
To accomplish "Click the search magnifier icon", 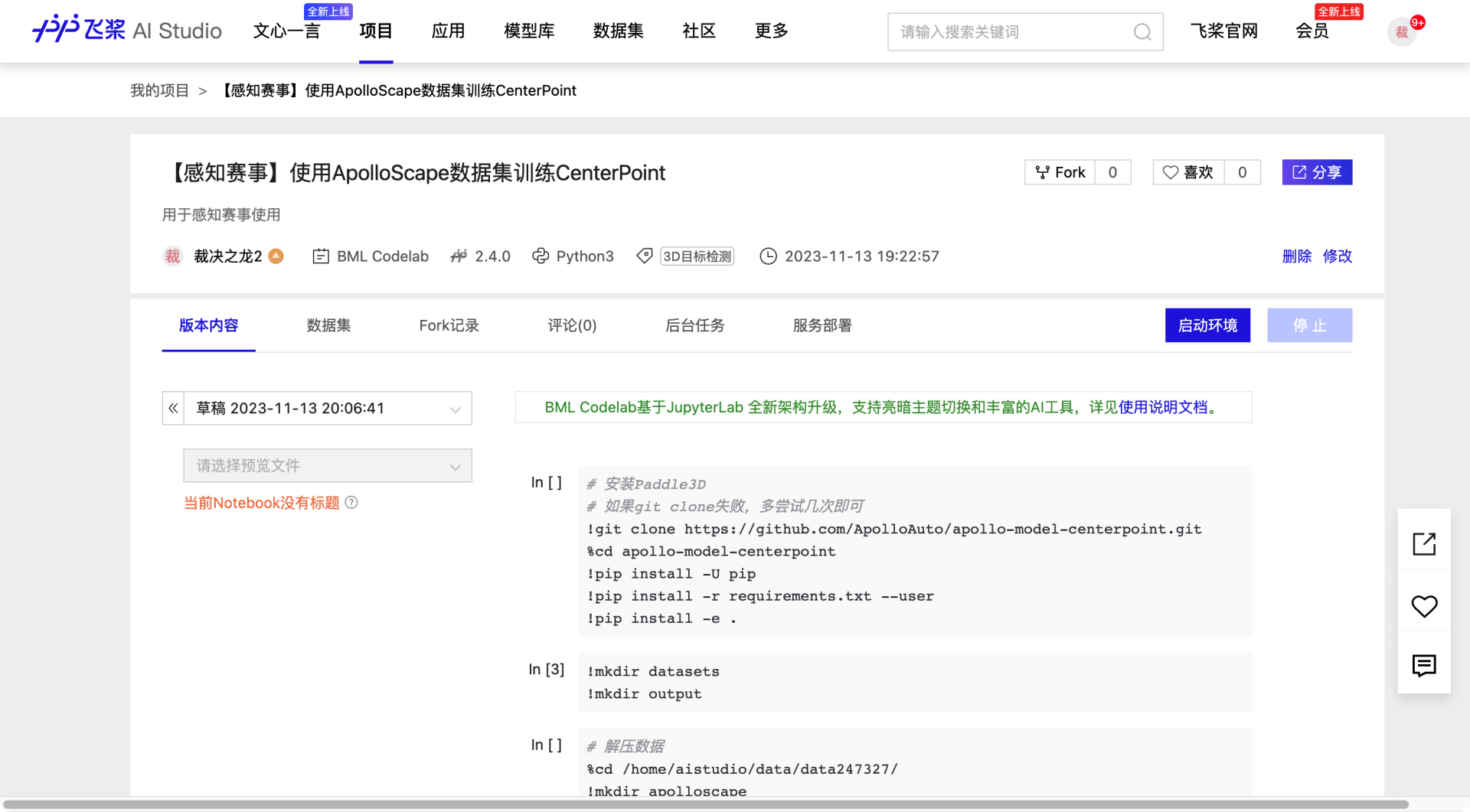I will click(1142, 31).
